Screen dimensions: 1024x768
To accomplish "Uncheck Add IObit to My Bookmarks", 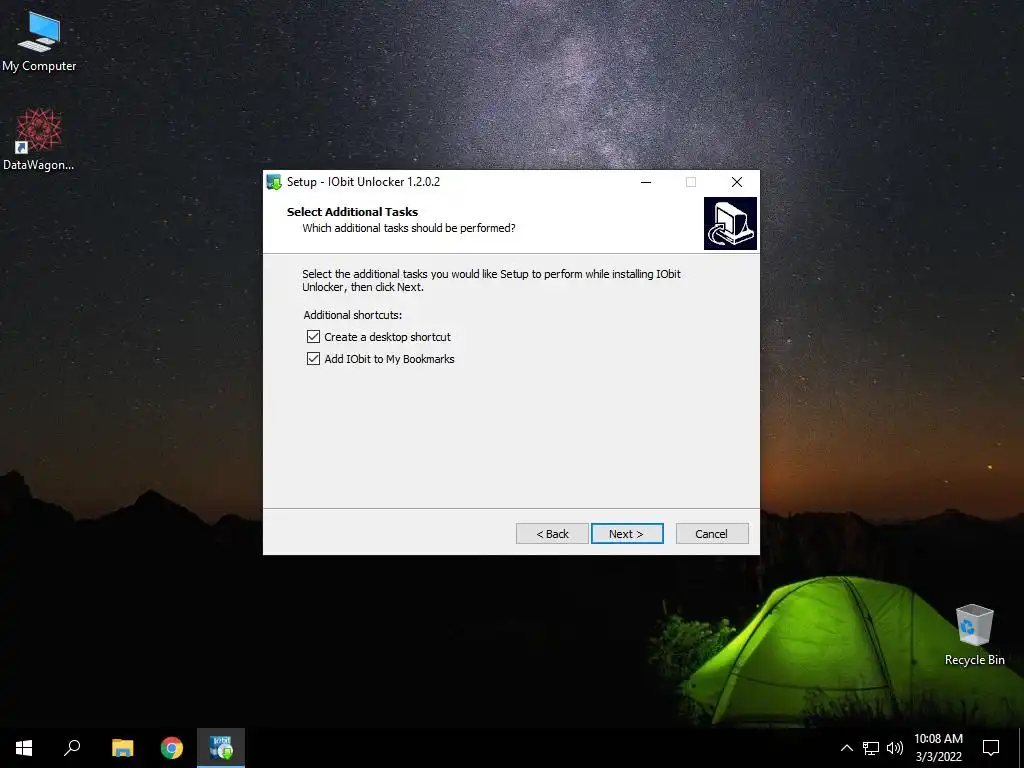I will (313, 359).
